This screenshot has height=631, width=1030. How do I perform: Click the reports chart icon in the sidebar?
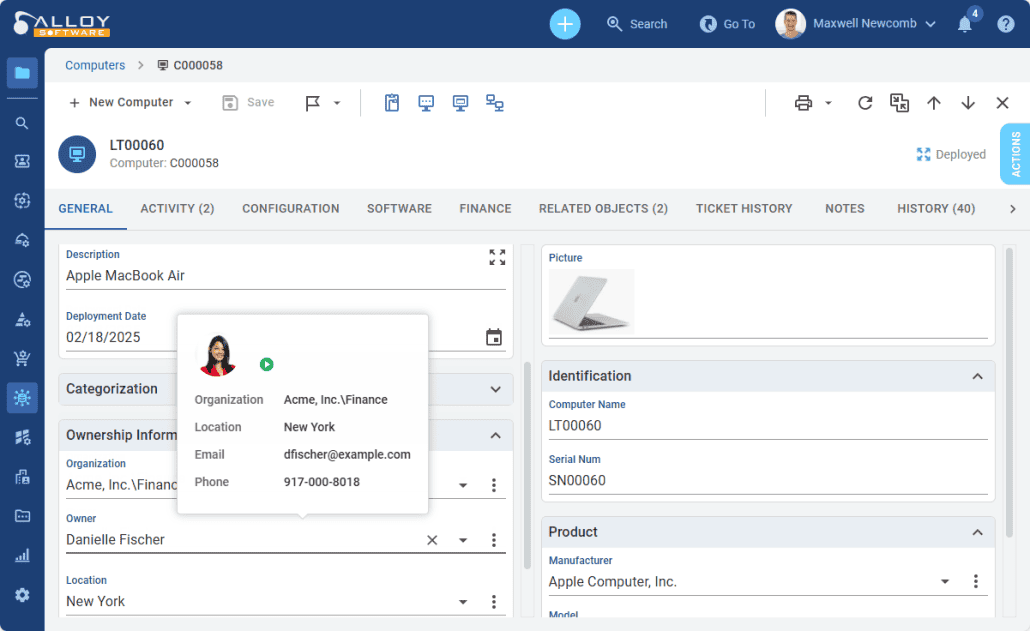pos(21,555)
